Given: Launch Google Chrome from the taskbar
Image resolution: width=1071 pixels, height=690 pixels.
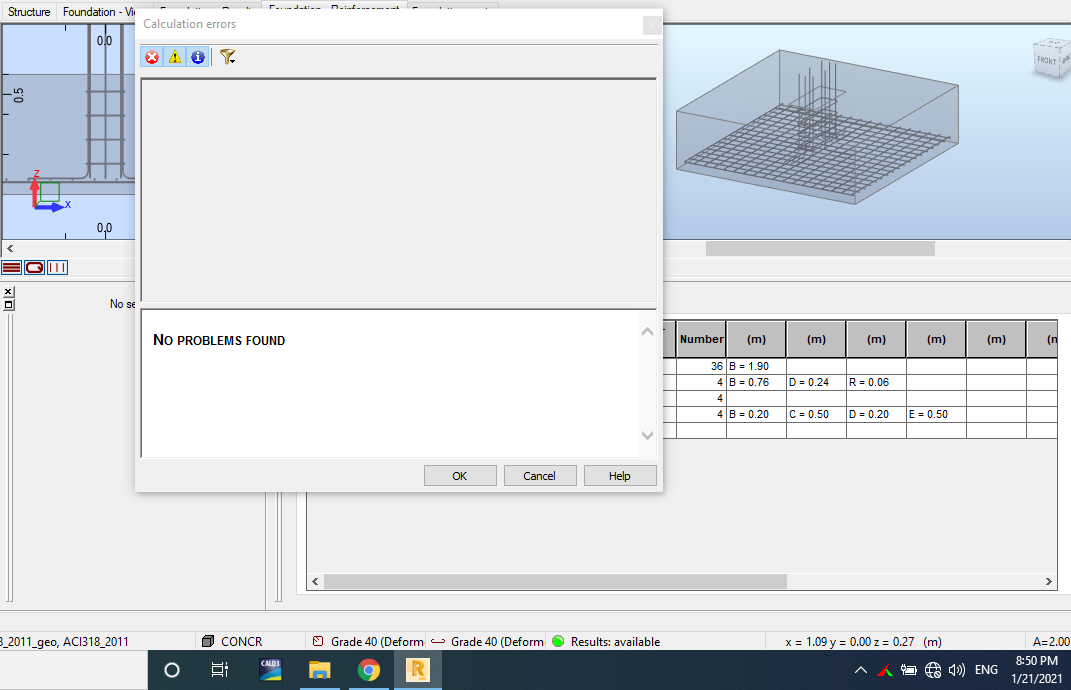Looking at the screenshot, I should (x=368, y=670).
